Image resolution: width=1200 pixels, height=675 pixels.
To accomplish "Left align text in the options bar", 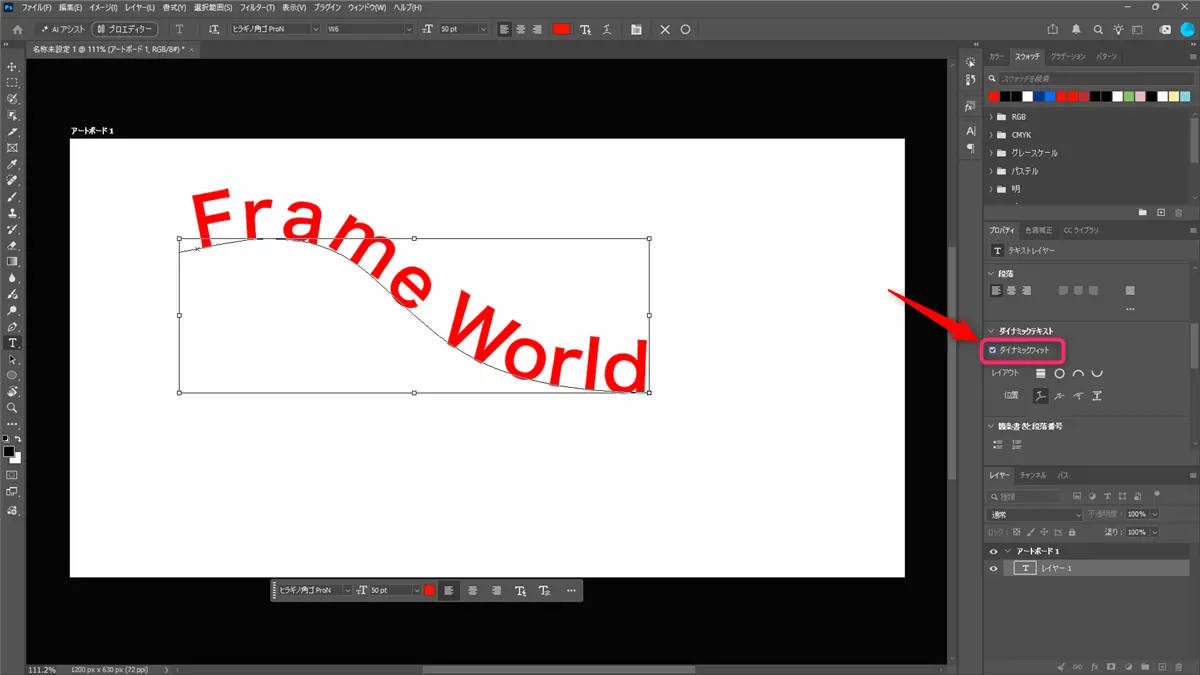I will tap(504, 29).
